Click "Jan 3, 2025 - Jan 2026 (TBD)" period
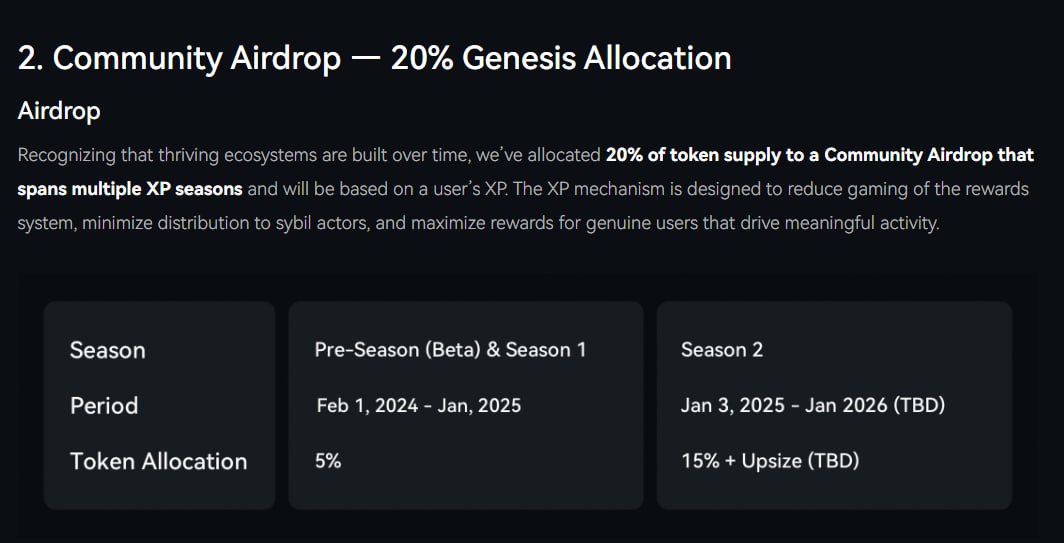This screenshot has height=543, width=1064. 812,406
